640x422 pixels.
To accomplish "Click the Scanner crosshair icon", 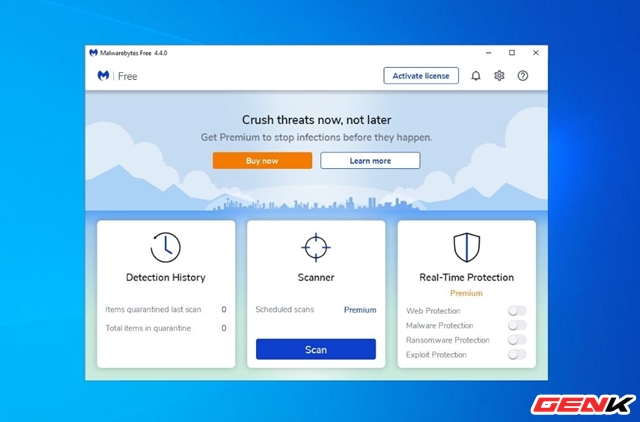I will coord(316,247).
